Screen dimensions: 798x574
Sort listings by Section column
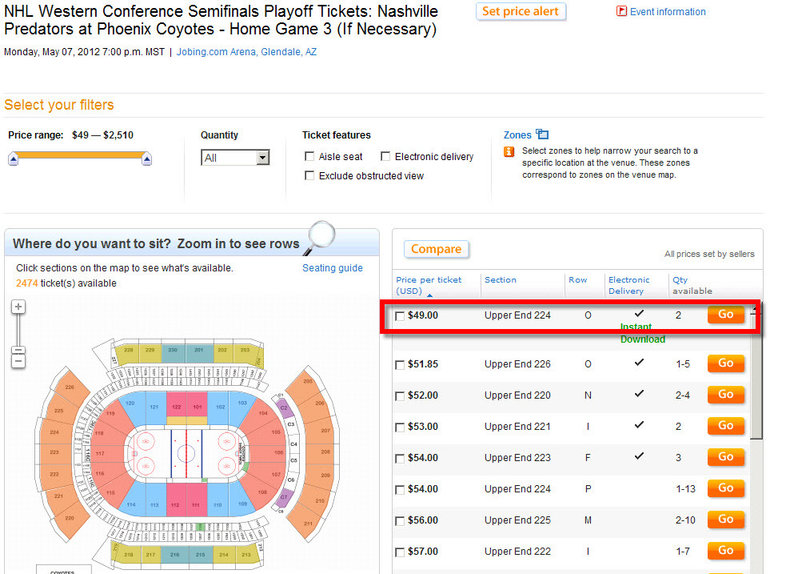(x=500, y=280)
